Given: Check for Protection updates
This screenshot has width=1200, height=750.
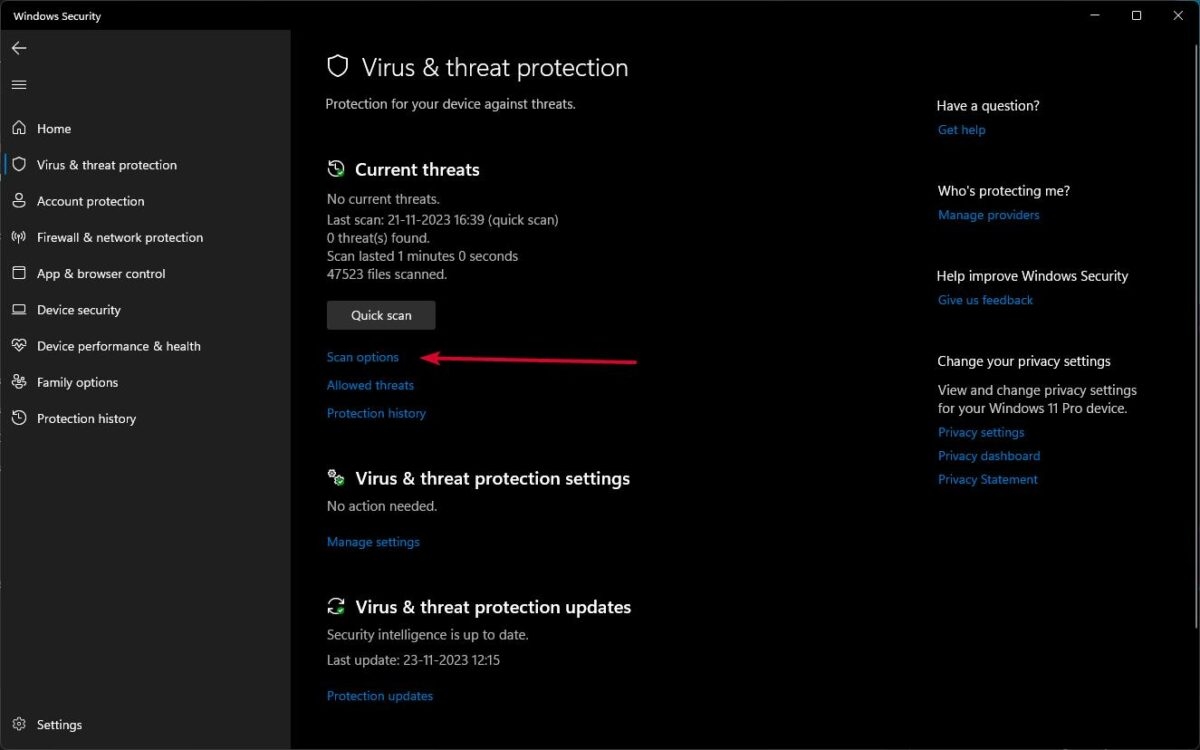Looking at the screenshot, I should 380,695.
